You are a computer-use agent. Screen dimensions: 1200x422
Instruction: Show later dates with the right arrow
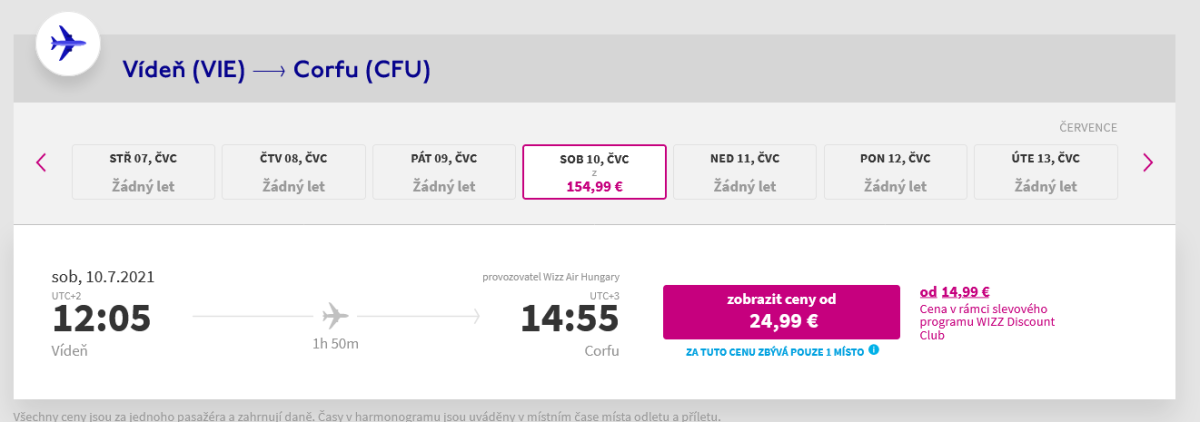tap(1148, 162)
